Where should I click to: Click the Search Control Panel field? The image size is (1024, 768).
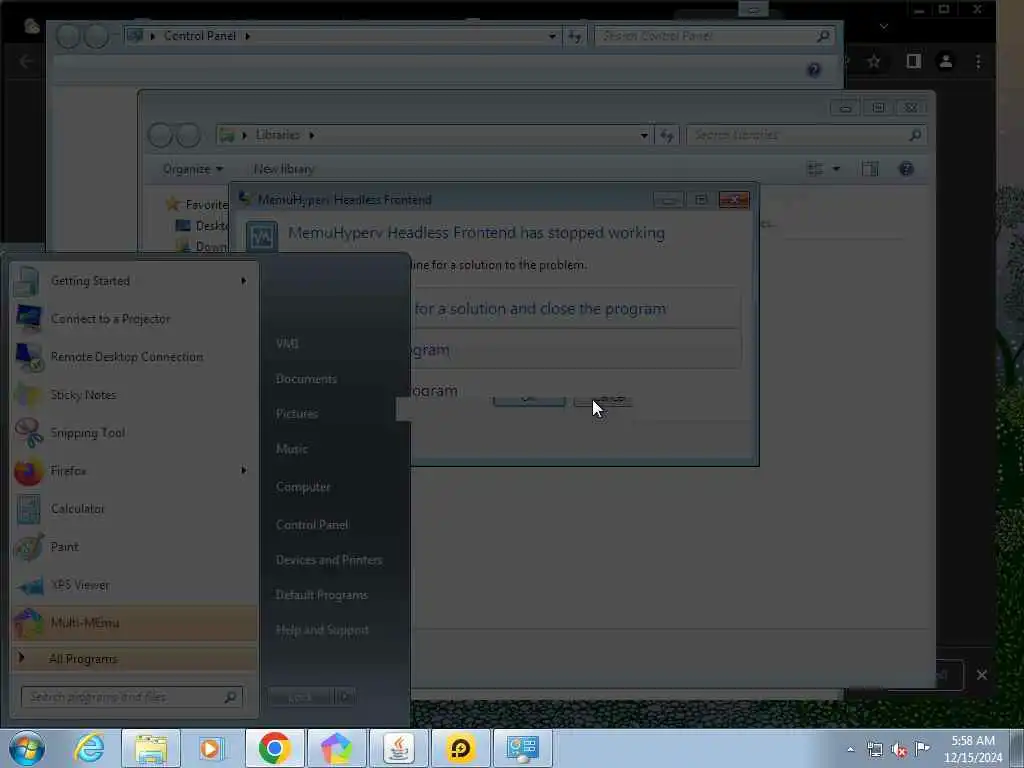(x=714, y=36)
